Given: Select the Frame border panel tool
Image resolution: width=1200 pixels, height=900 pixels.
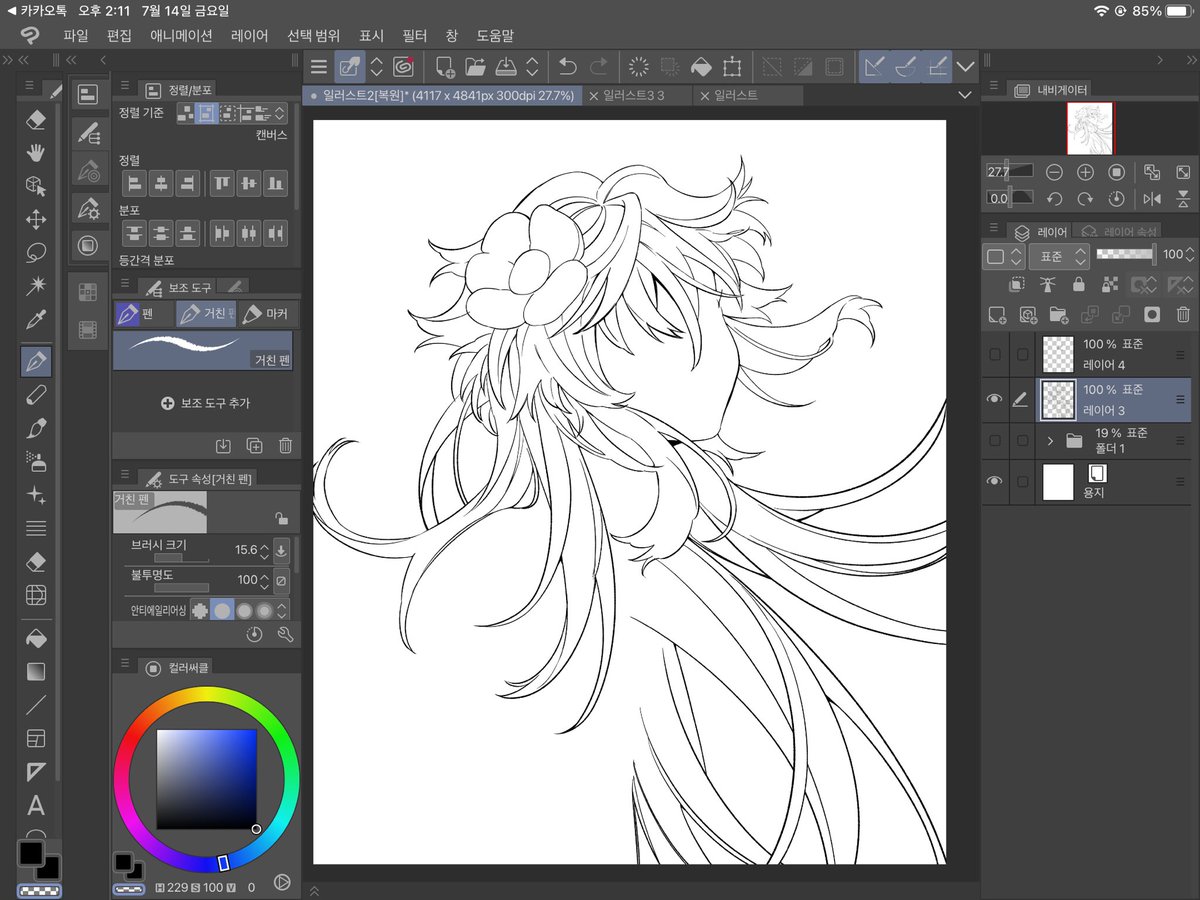Looking at the screenshot, I should pyautogui.click(x=36, y=739).
